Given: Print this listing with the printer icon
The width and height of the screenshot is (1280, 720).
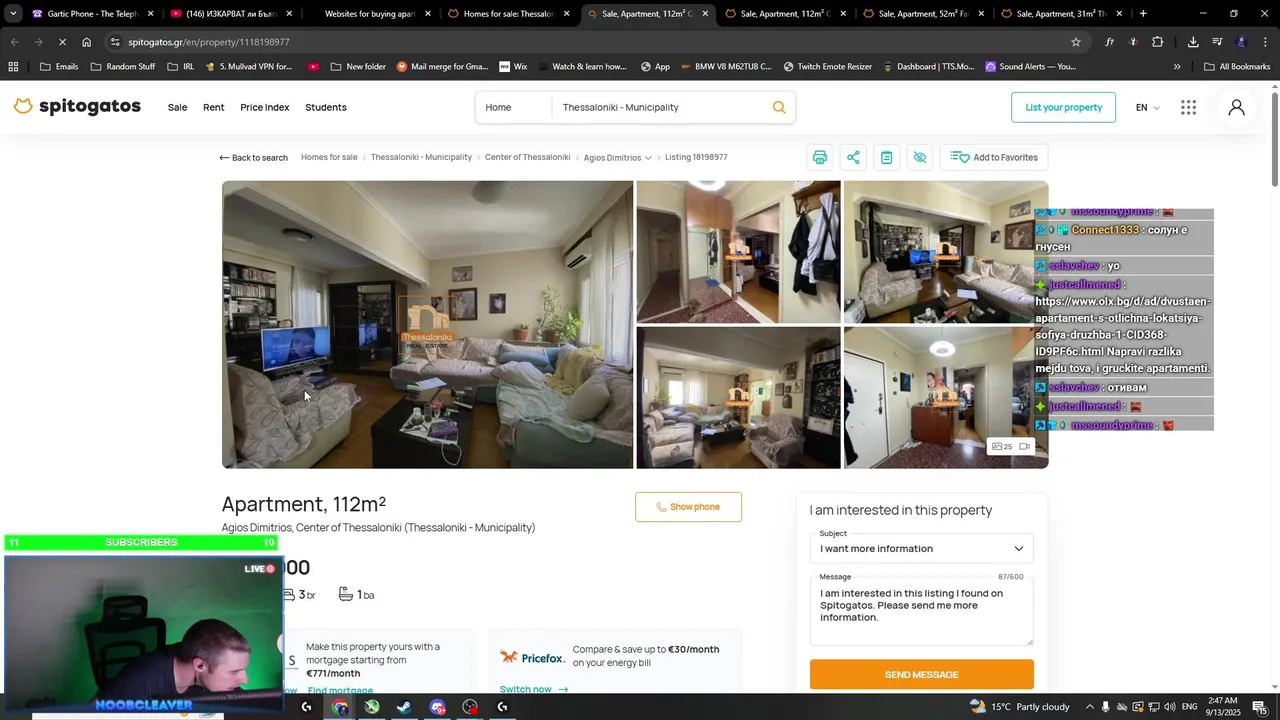Looking at the screenshot, I should click(820, 157).
